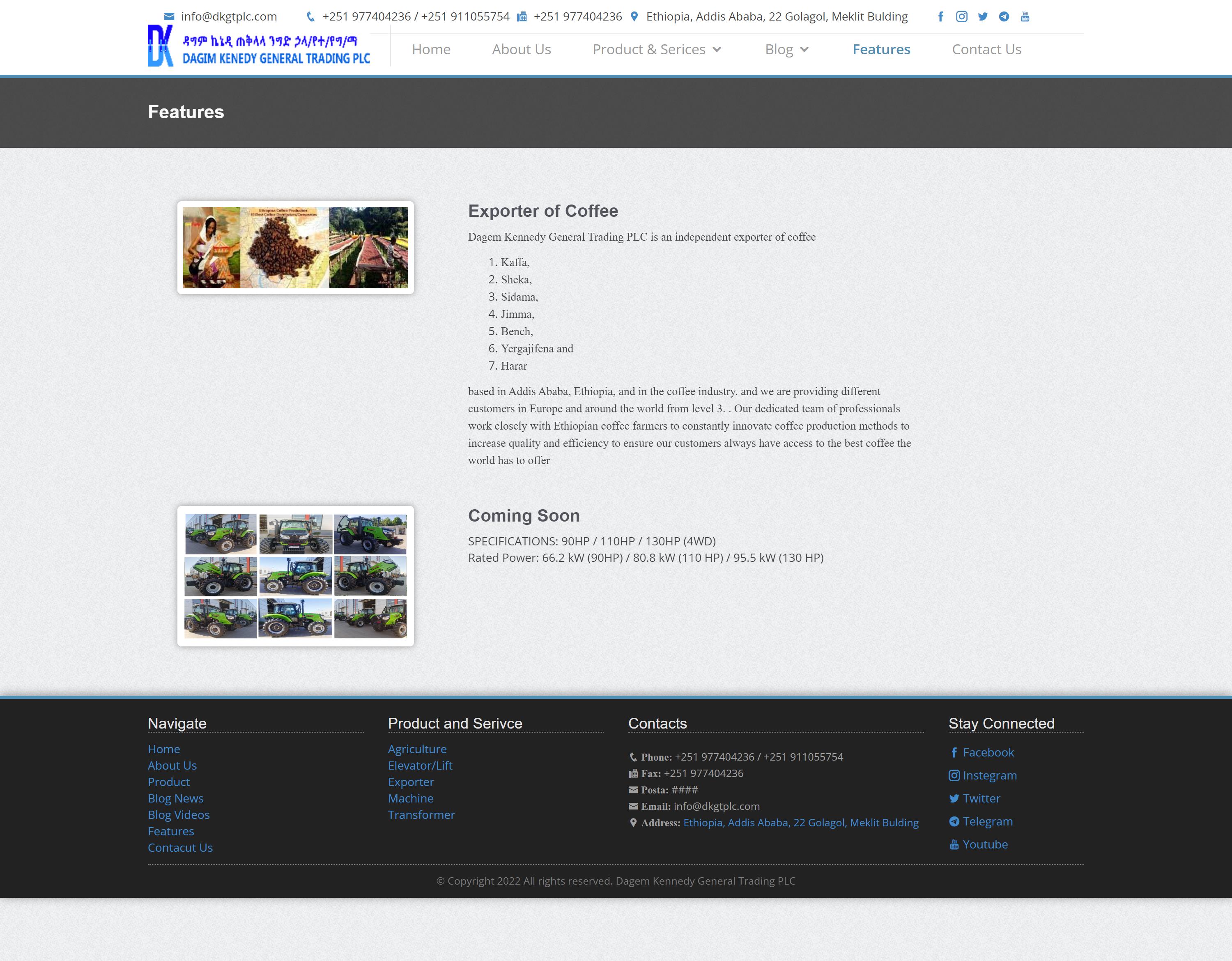
Task: Go to About Us in navigation bar
Action: (x=521, y=50)
